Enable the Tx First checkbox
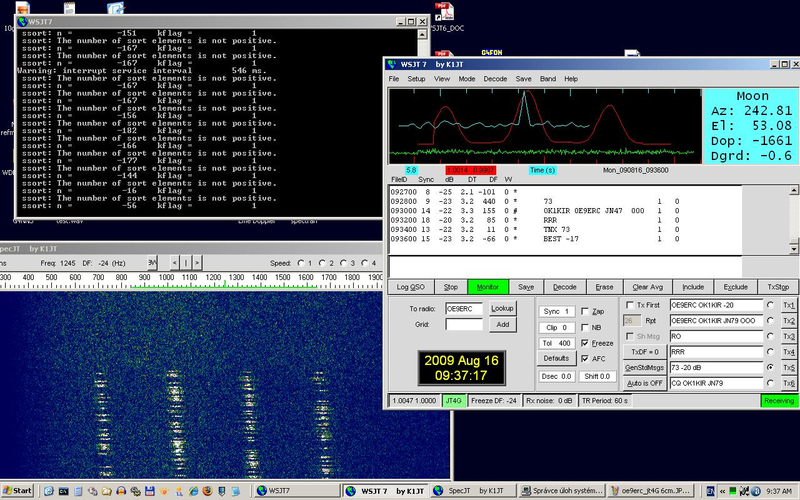Image resolution: width=800 pixels, height=500 pixels. 630,305
